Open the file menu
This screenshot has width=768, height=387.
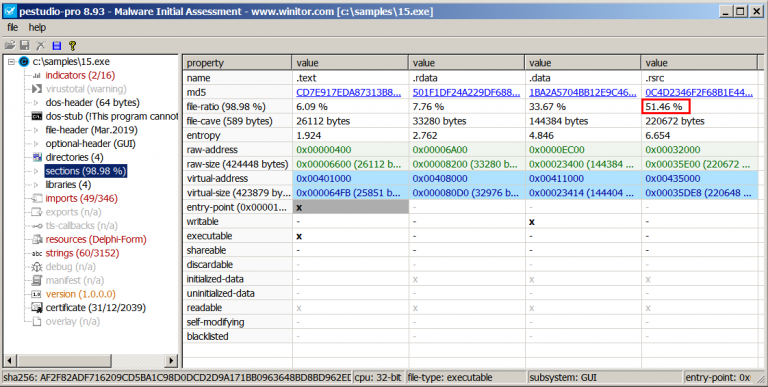click(x=13, y=27)
